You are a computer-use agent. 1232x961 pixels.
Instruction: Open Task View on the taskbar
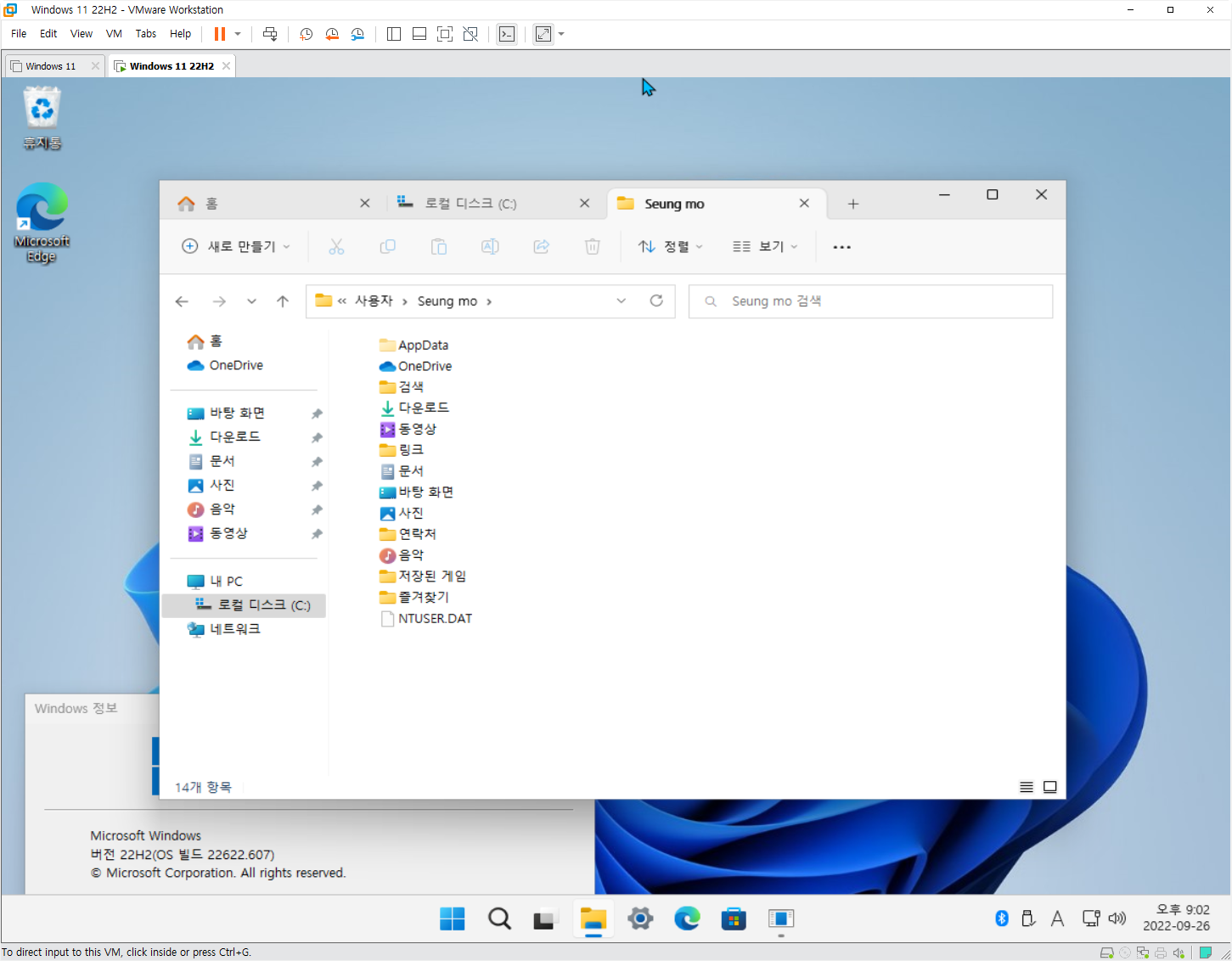pos(545,919)
